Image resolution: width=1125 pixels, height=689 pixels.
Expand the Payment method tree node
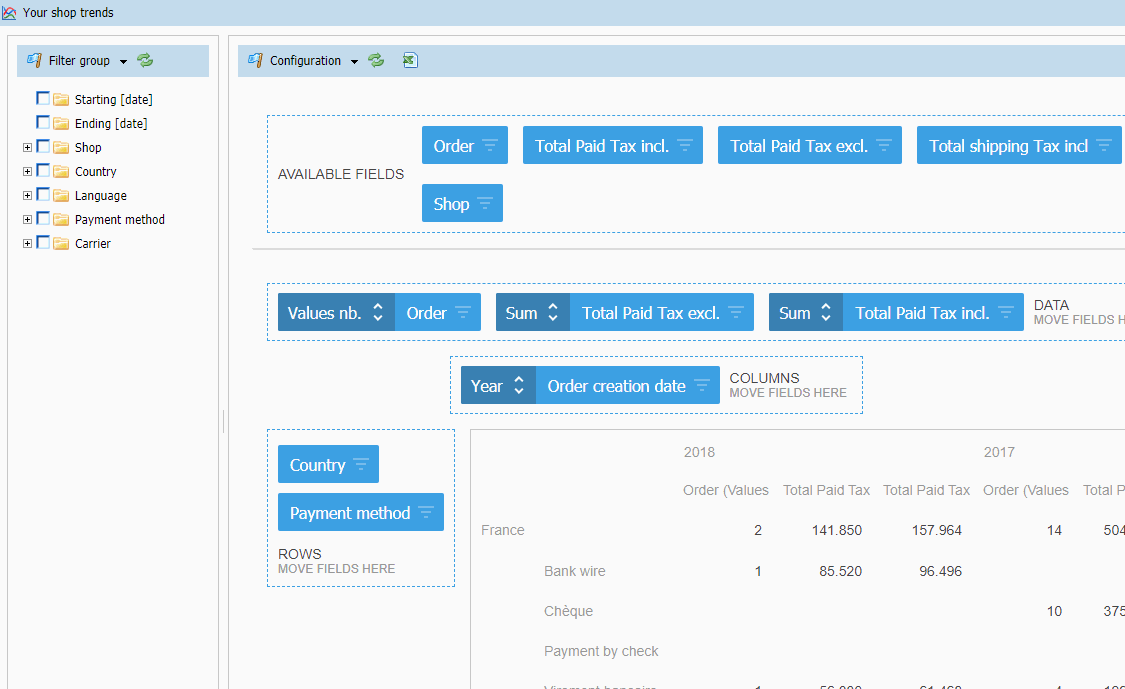tap(27, 219)
